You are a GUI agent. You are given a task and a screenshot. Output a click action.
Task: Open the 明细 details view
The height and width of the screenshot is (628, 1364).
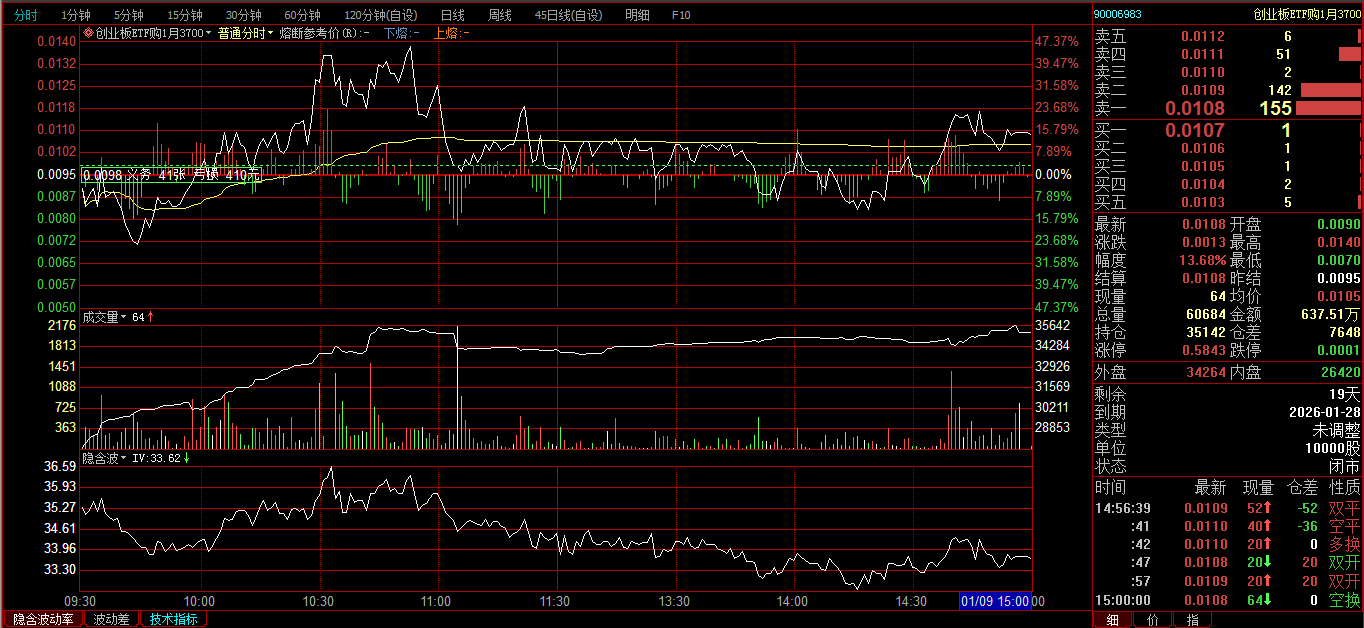tap(636, 15)
